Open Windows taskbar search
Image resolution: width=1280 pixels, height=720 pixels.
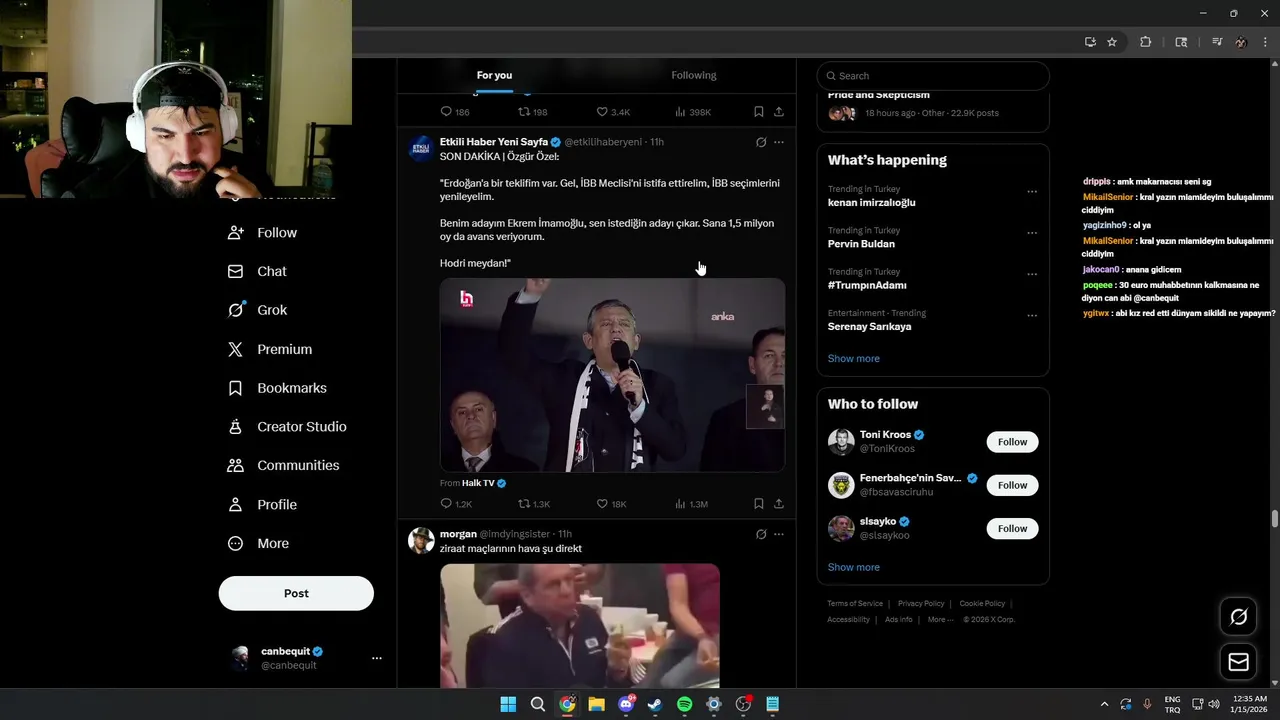point(537,704)
